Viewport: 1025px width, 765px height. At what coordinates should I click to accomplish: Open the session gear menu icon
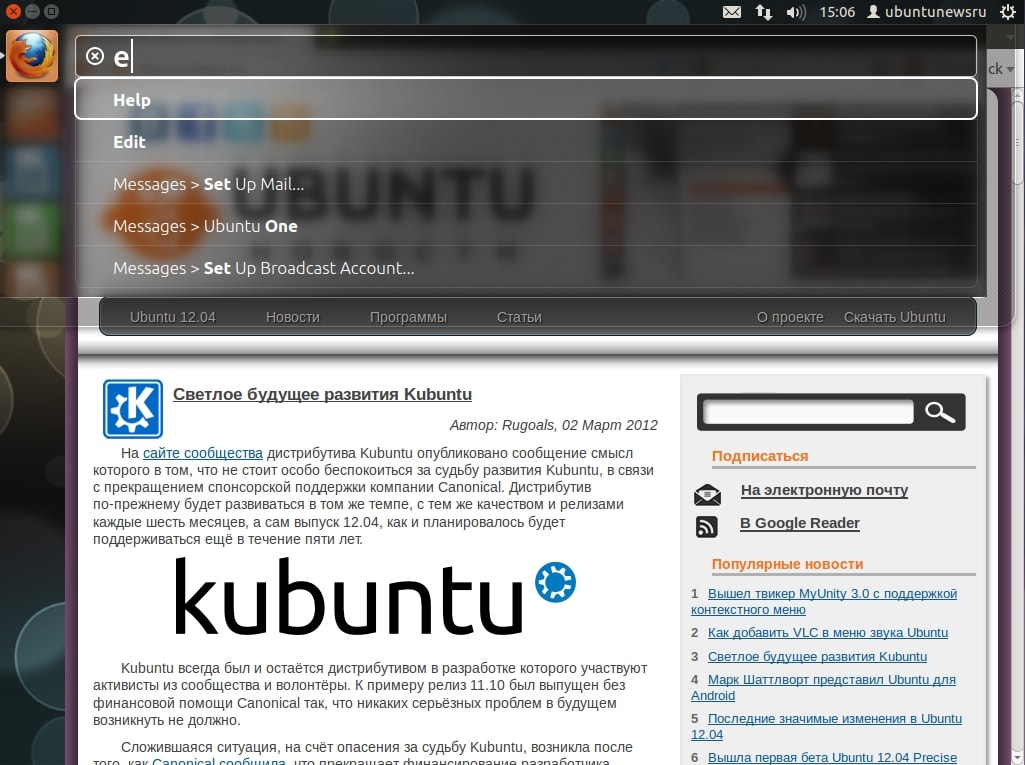coord(1008,12)
